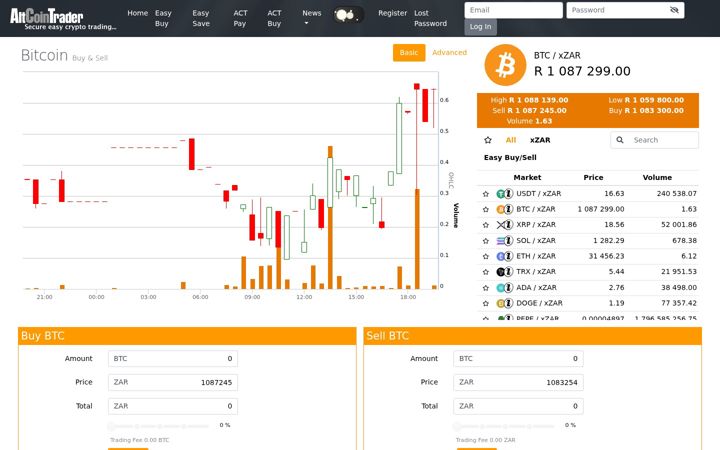Click the Buy BTC Amount field
The image size is (720, 450).
173,359
